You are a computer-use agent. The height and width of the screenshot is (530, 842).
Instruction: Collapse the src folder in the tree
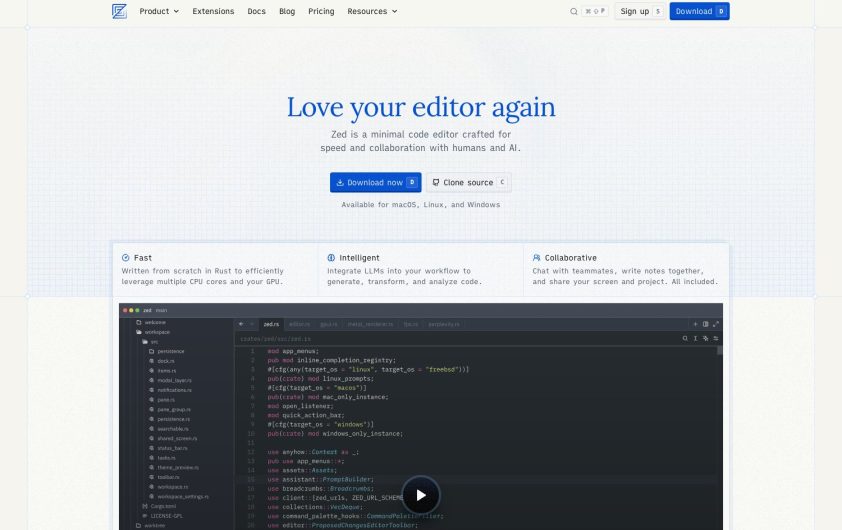150,342
